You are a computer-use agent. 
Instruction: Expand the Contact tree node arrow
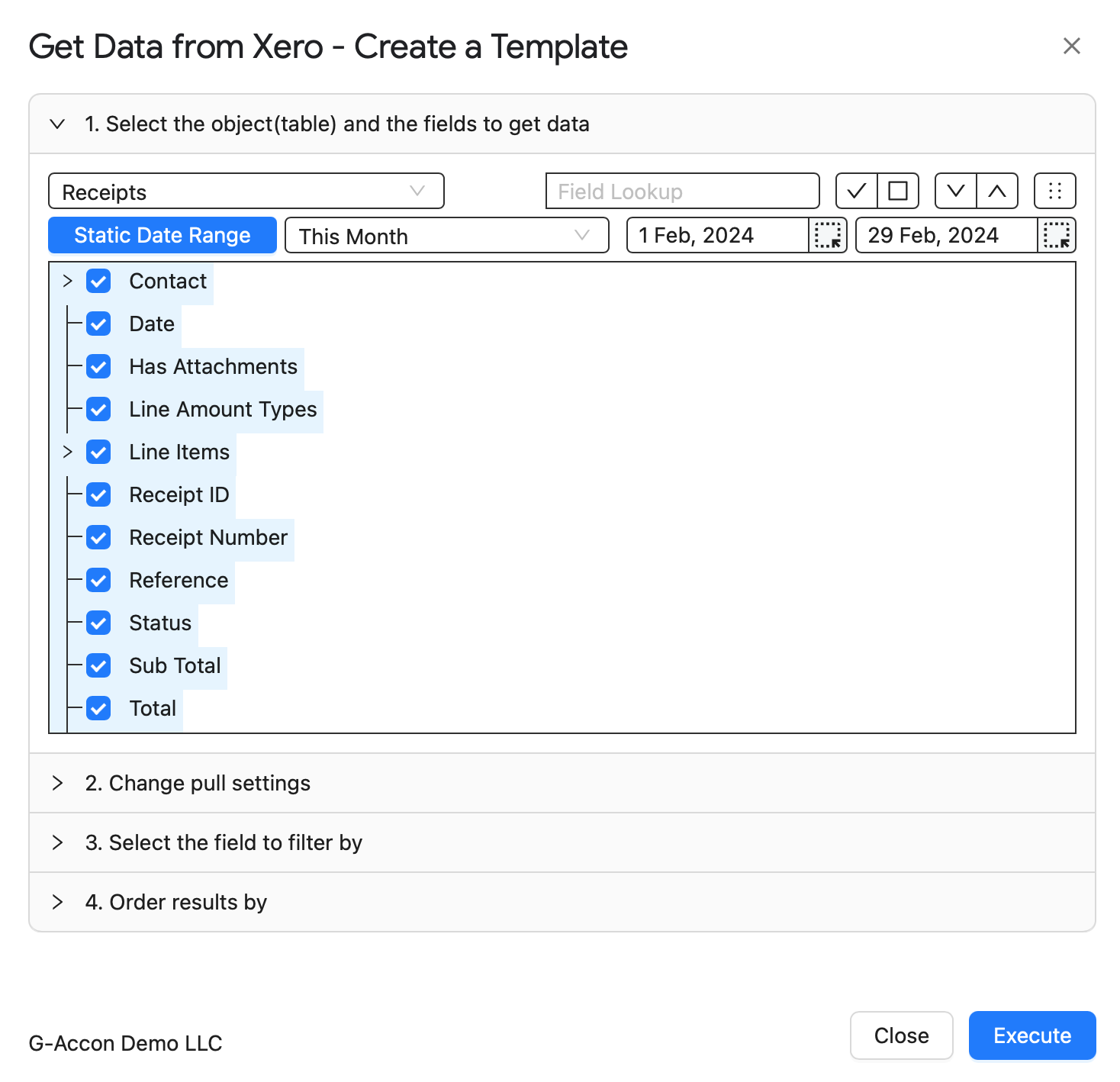click(68, 281)
